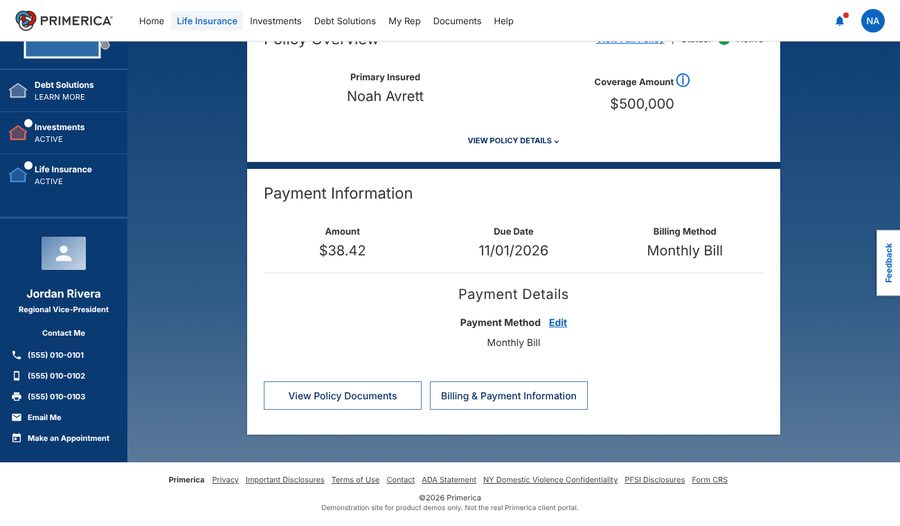This screenshot has width=900, height=526.
Task: Click the calendar icon for Make an Appointment
Action: pos(17,438)
